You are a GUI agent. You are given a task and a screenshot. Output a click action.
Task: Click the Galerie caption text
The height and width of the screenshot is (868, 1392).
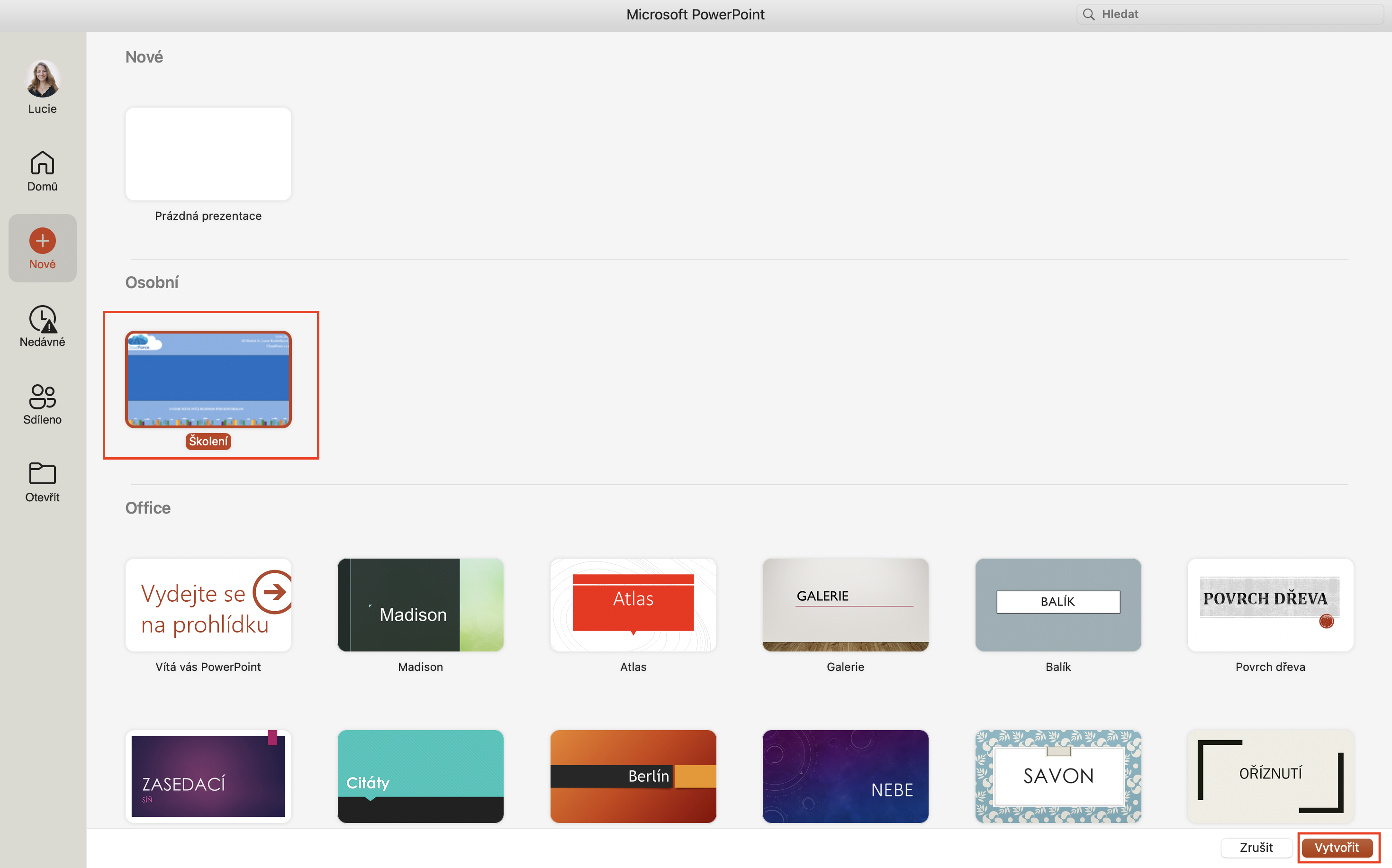click(x=846, y=667)
